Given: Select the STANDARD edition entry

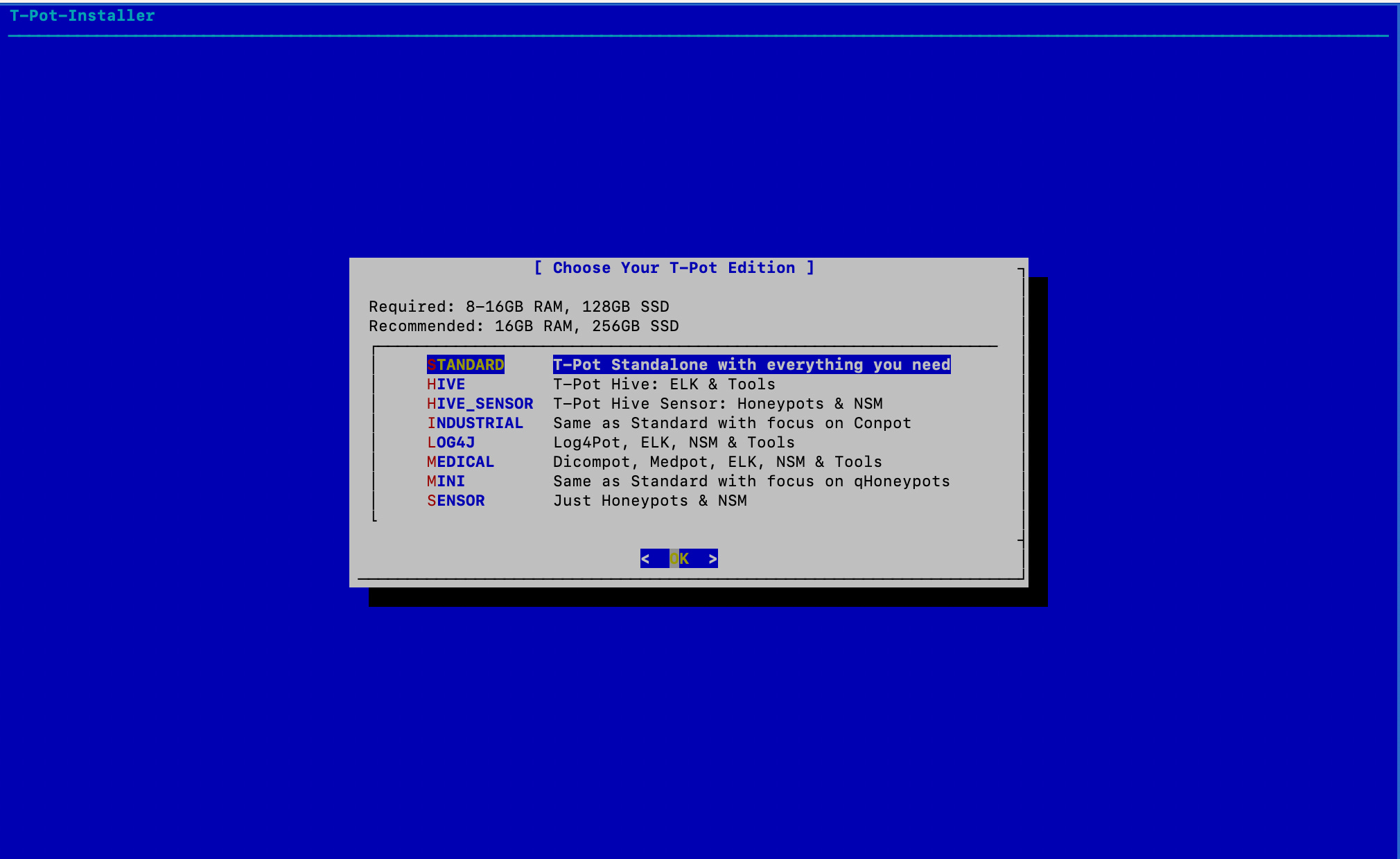Looking at the screenshot, I should (x=465, y=364).
